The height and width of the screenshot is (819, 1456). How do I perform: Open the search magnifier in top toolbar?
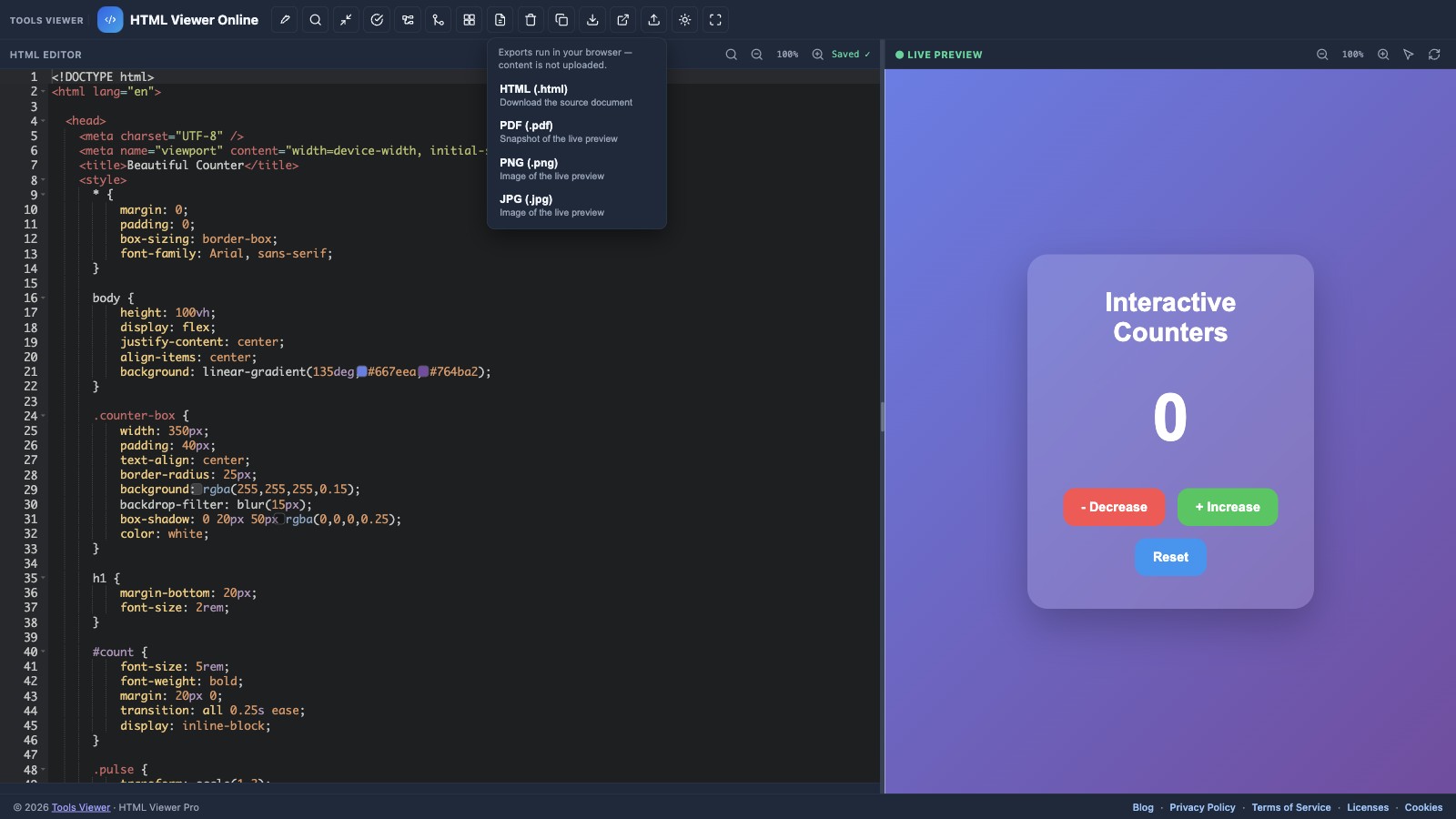point(316,20)
